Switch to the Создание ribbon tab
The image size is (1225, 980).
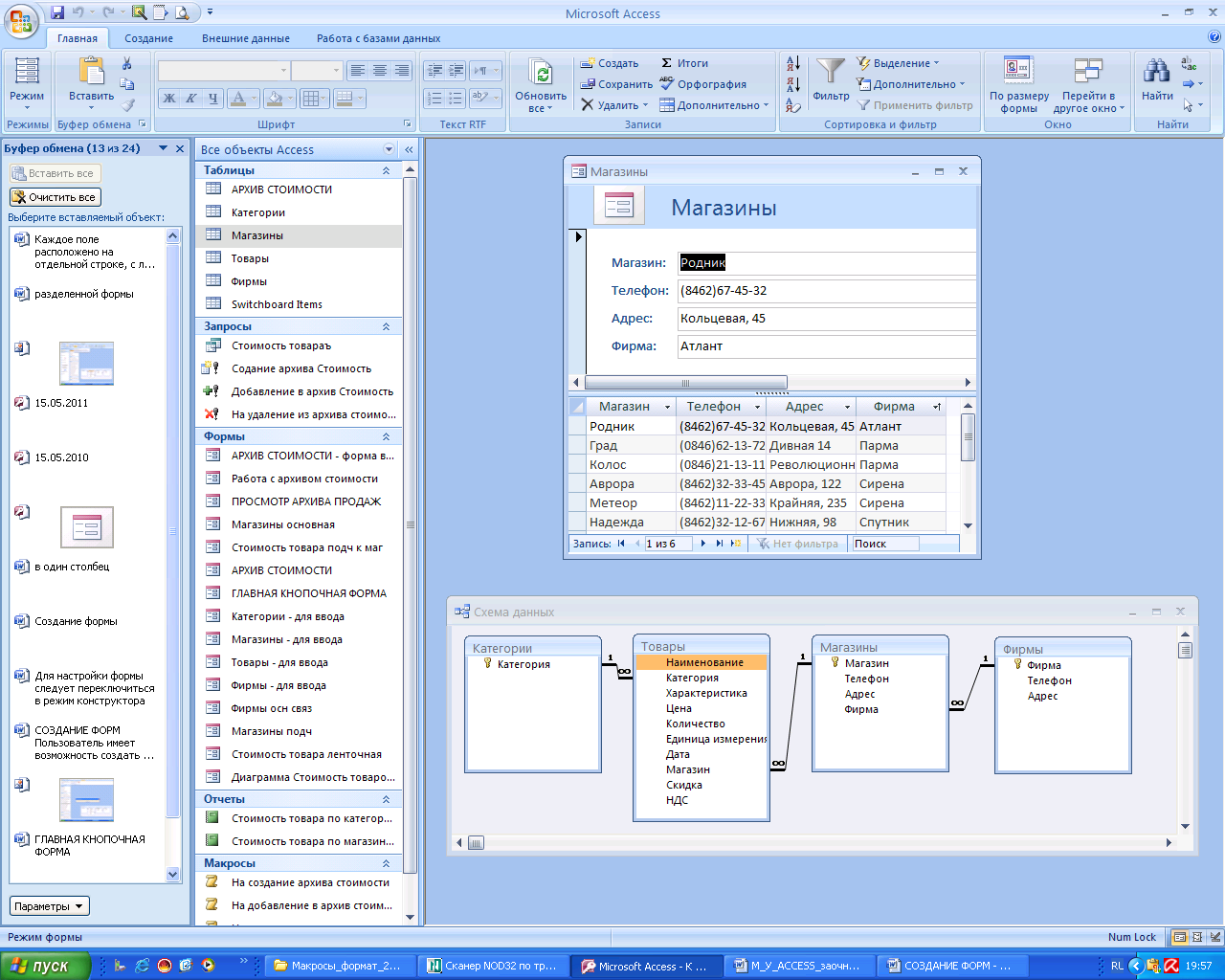(x=148, y=38)
